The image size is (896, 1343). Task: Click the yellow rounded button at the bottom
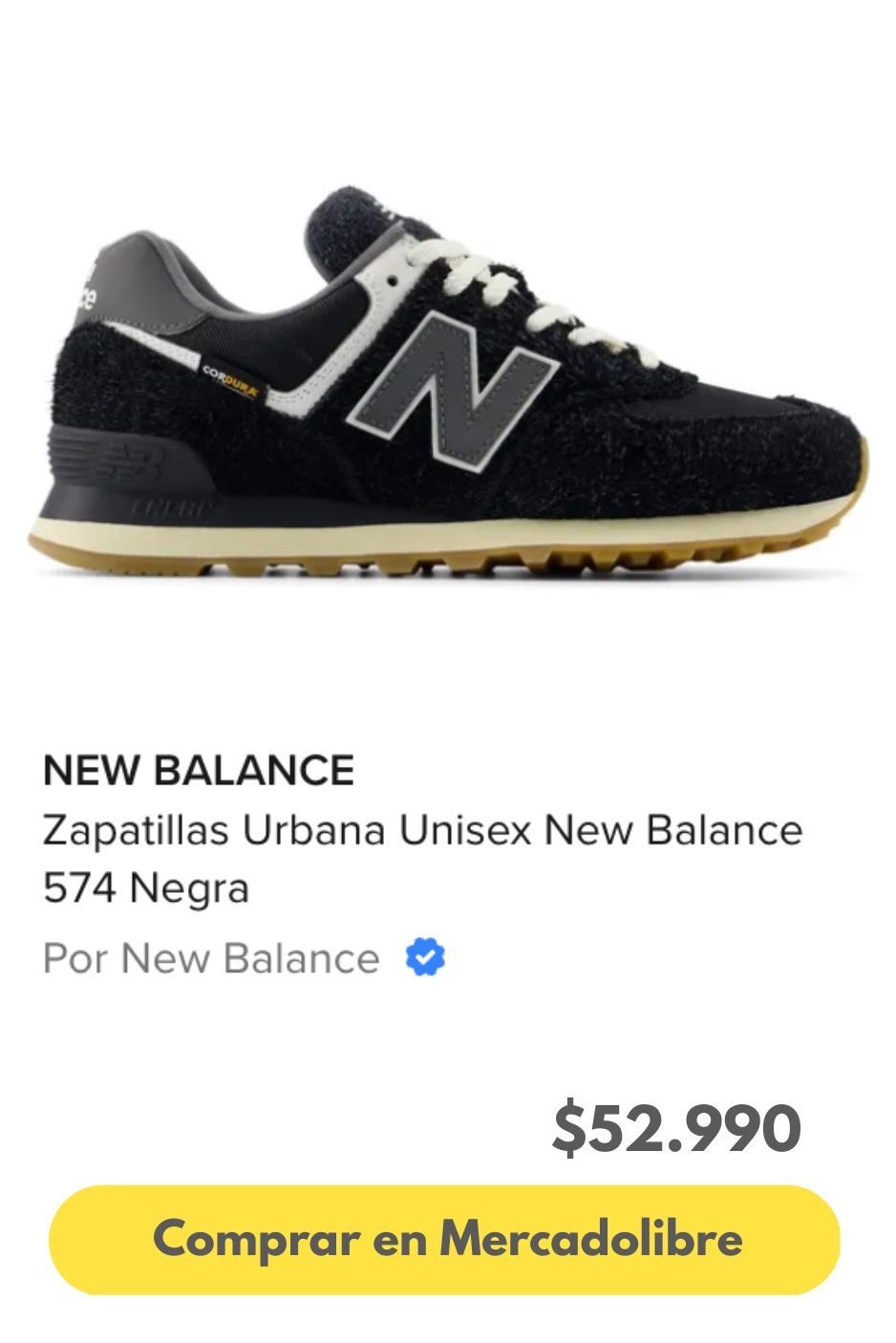pyautogui.click(x=448, y=1239)
